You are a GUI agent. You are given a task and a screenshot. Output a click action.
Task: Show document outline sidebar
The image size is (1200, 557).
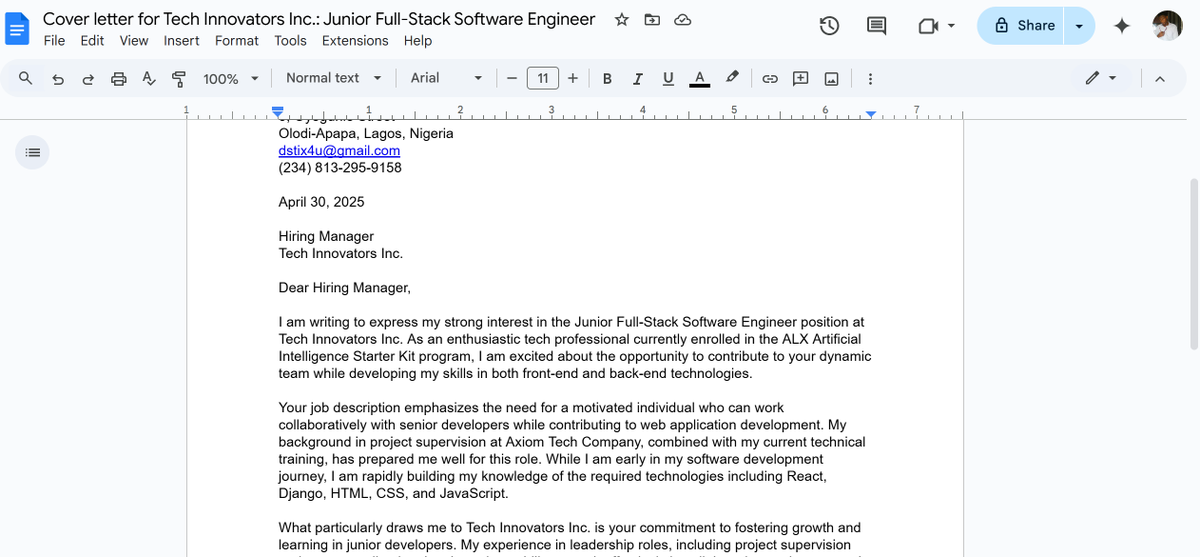pyautogui.click(x=32, y=153)
